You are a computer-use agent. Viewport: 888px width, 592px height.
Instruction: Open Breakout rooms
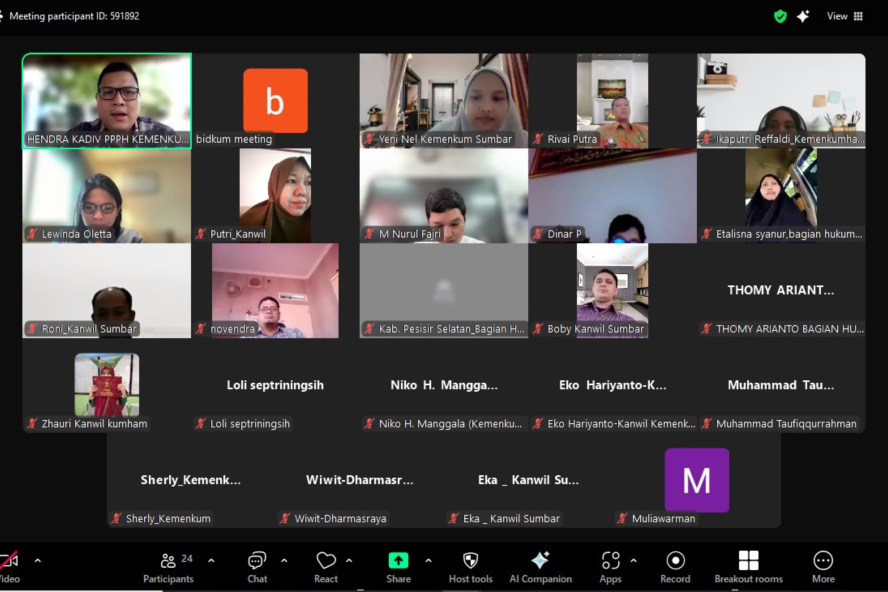click(748, 566)
